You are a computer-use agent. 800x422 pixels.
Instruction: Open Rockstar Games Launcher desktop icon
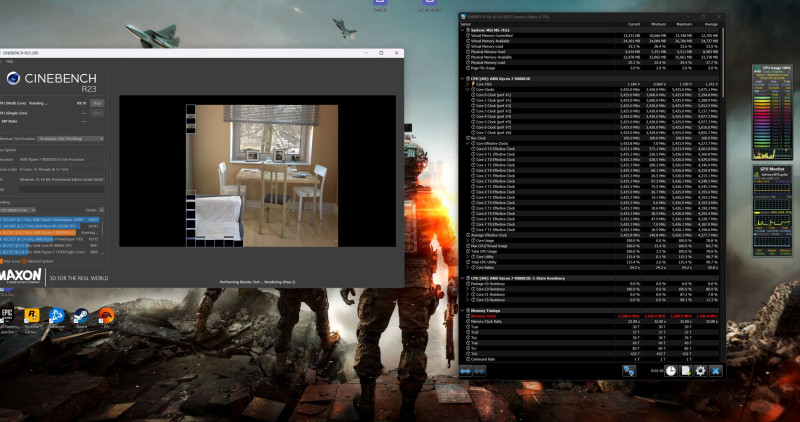32,316
